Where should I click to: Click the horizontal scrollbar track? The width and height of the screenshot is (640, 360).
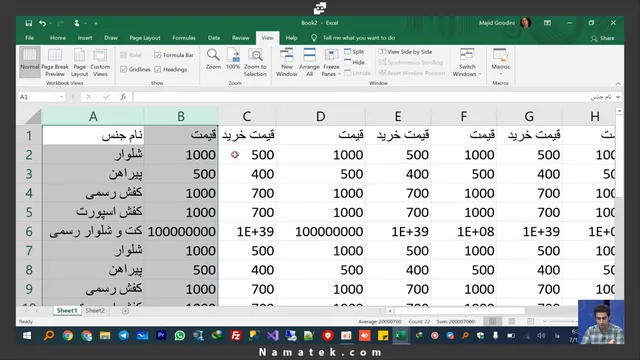[x=459, y=311]
